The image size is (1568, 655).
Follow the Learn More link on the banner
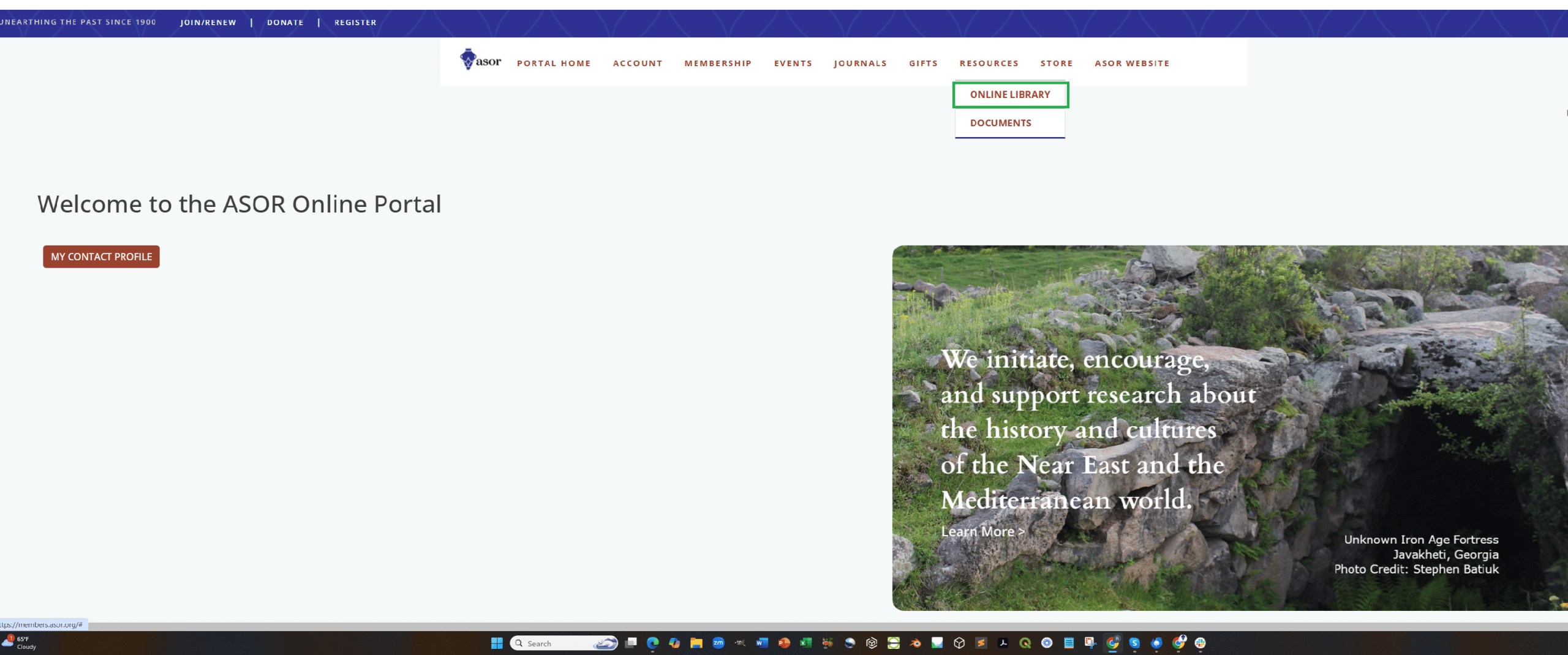(982, 531)
